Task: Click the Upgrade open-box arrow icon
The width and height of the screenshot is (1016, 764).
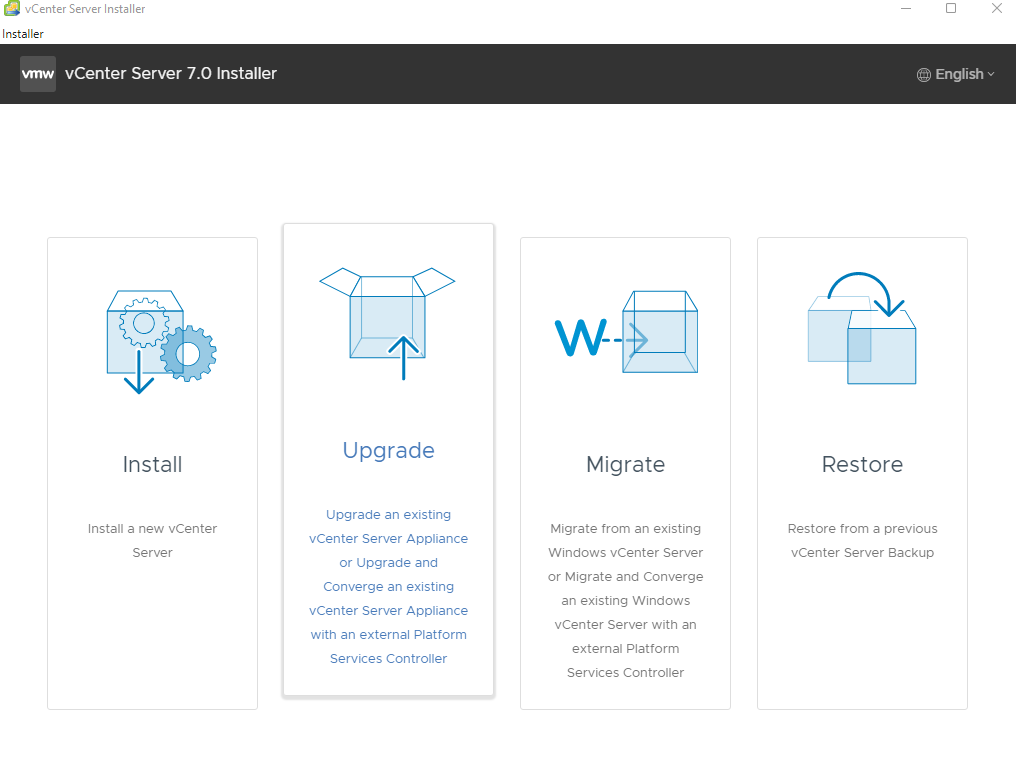Action: 387,323
